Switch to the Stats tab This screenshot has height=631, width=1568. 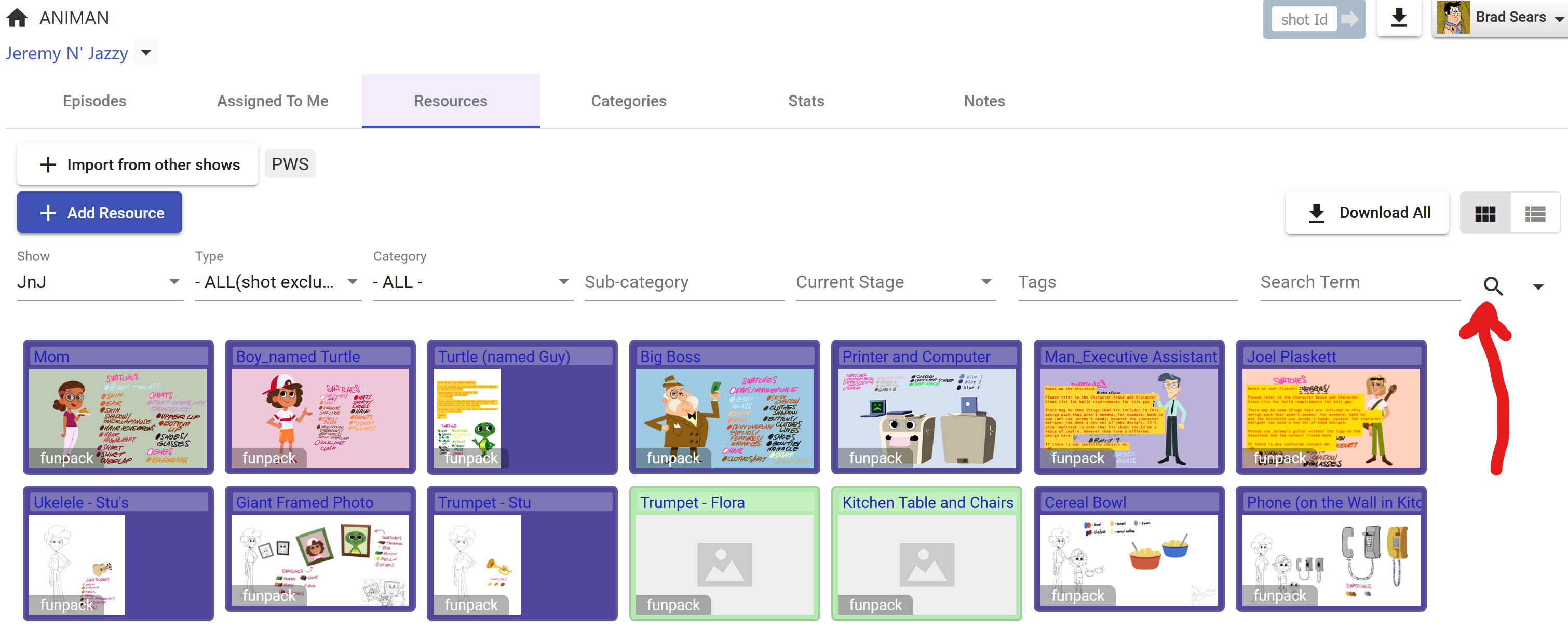(x=806, y=101)
